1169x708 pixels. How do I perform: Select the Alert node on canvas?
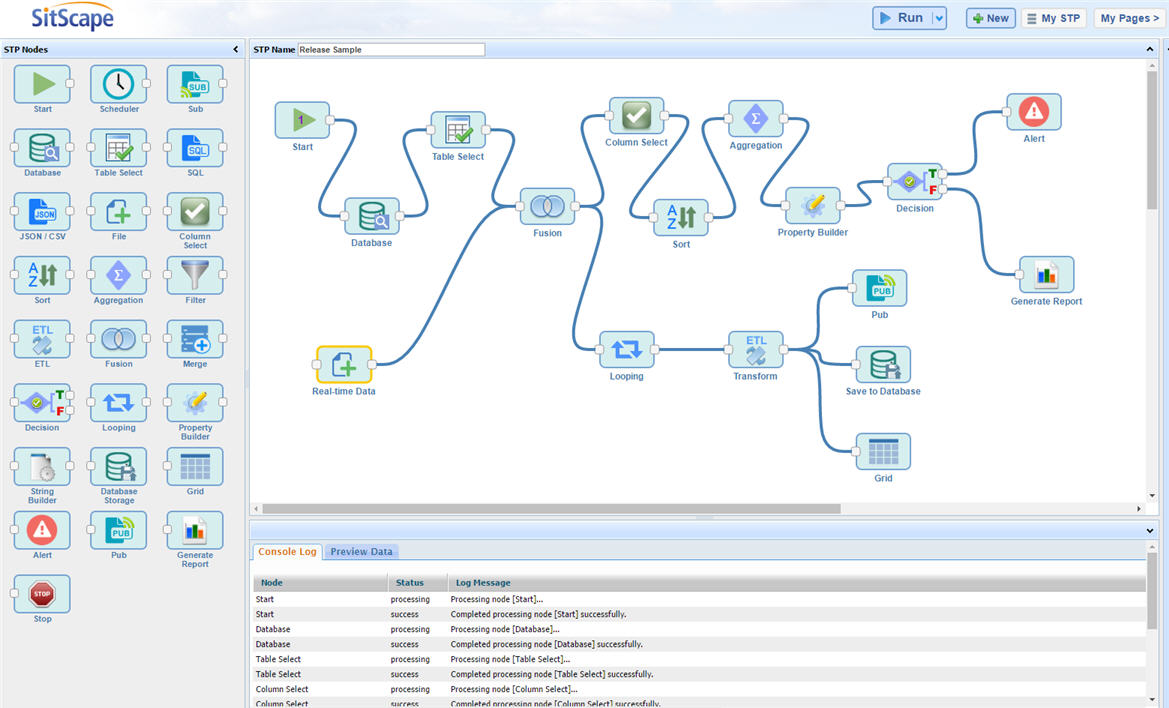1033,112
